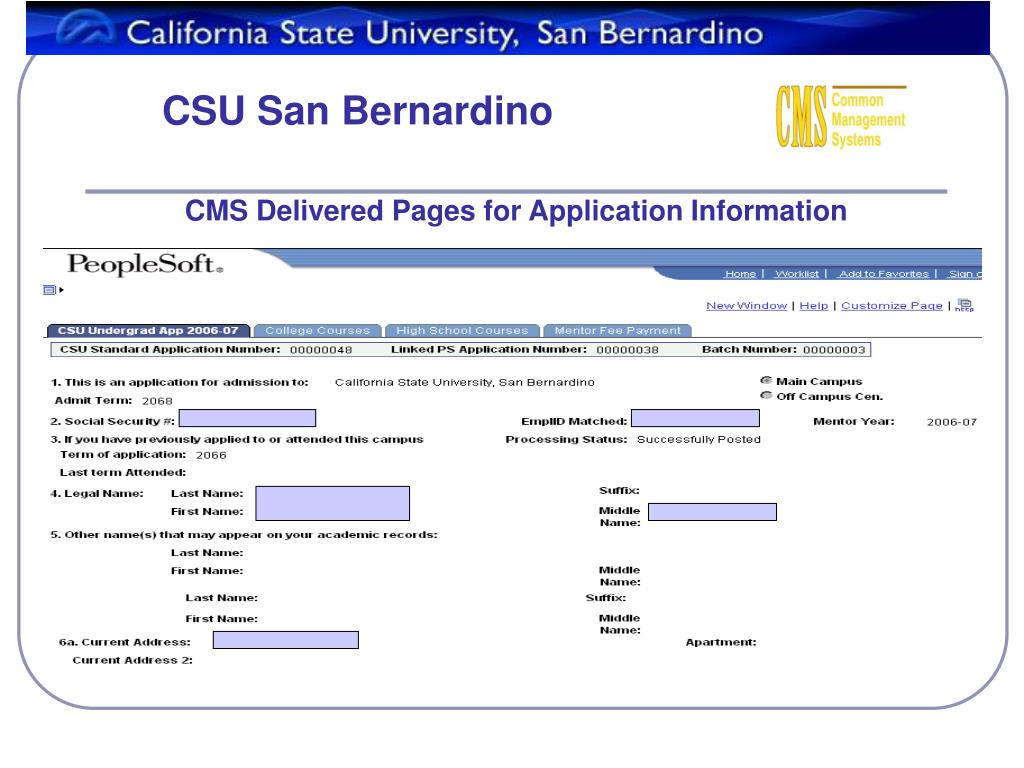The image size is (1024, 768).
Task: Click the PeopleSoft logo
Action: 145,264
